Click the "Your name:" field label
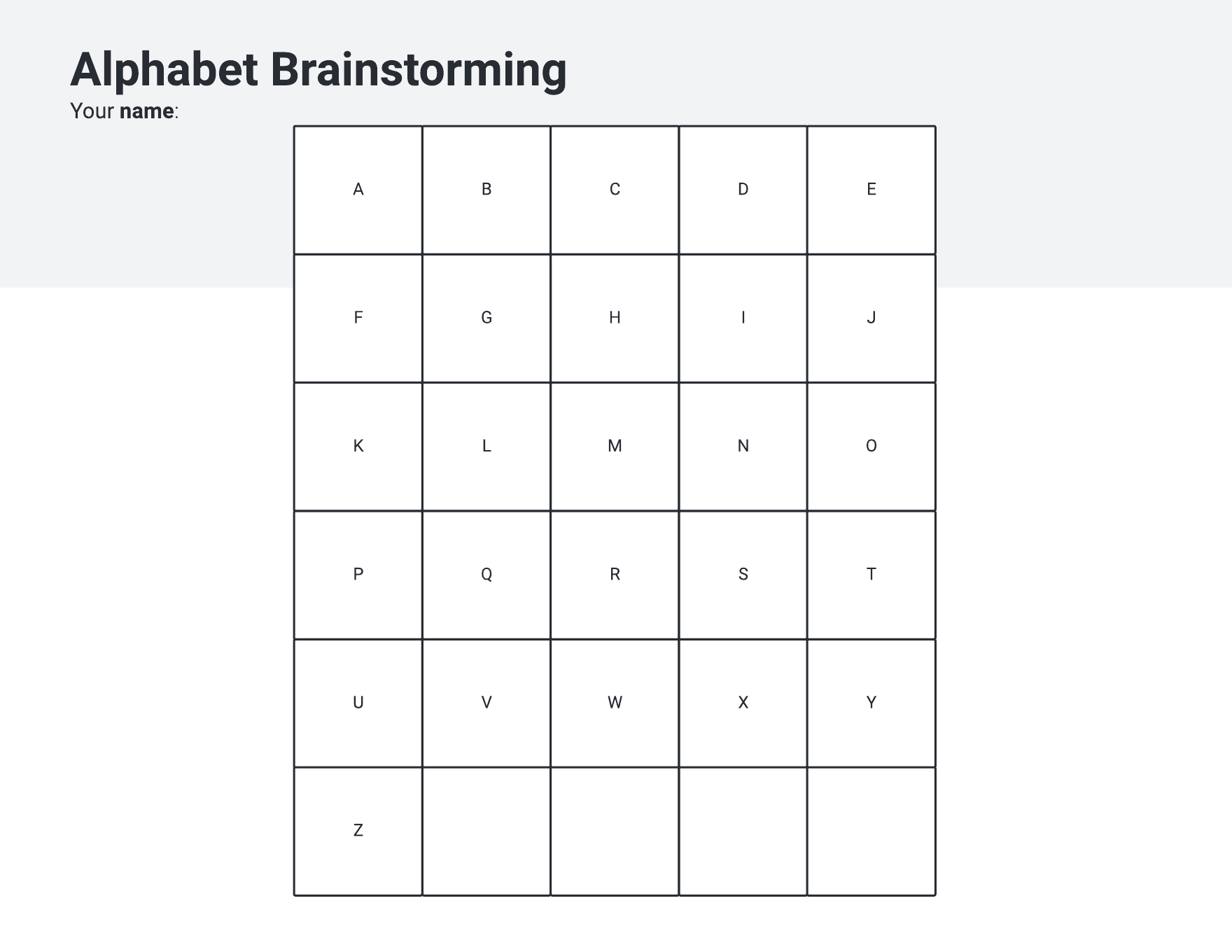The width and height of the screenshot is (1232, 952). click(x=125, y=111)
